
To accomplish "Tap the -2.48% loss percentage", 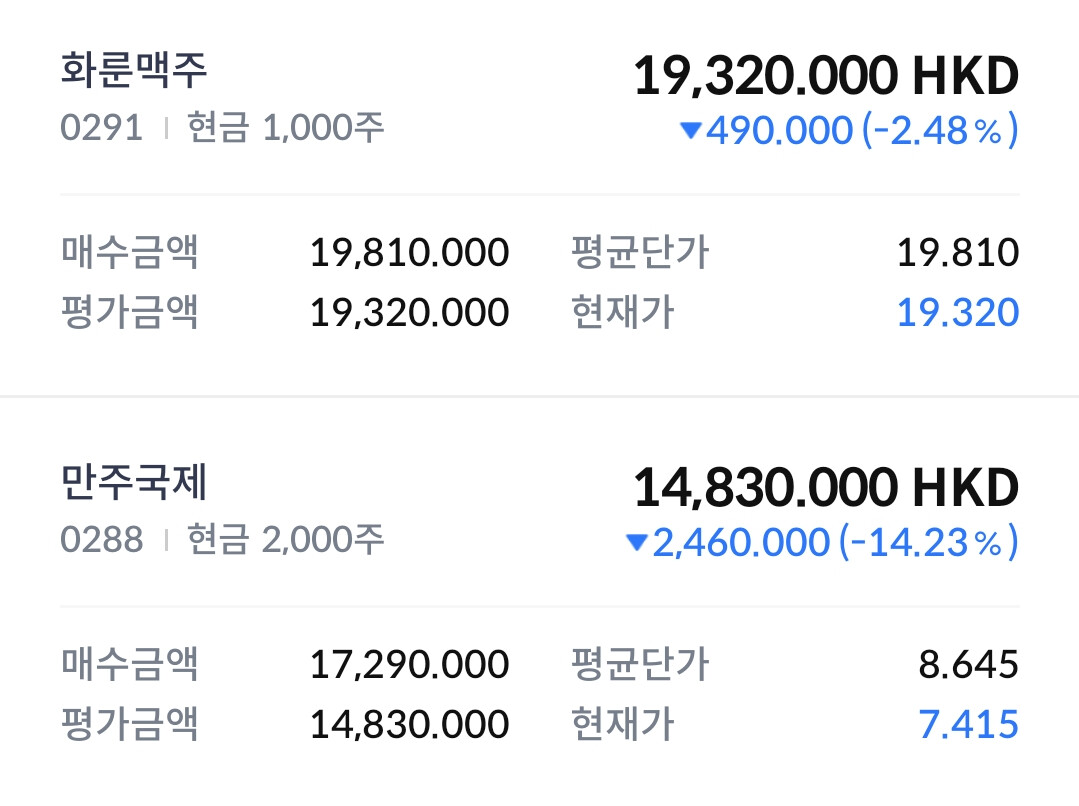I will pyautogui.click(x=940, y=130).
